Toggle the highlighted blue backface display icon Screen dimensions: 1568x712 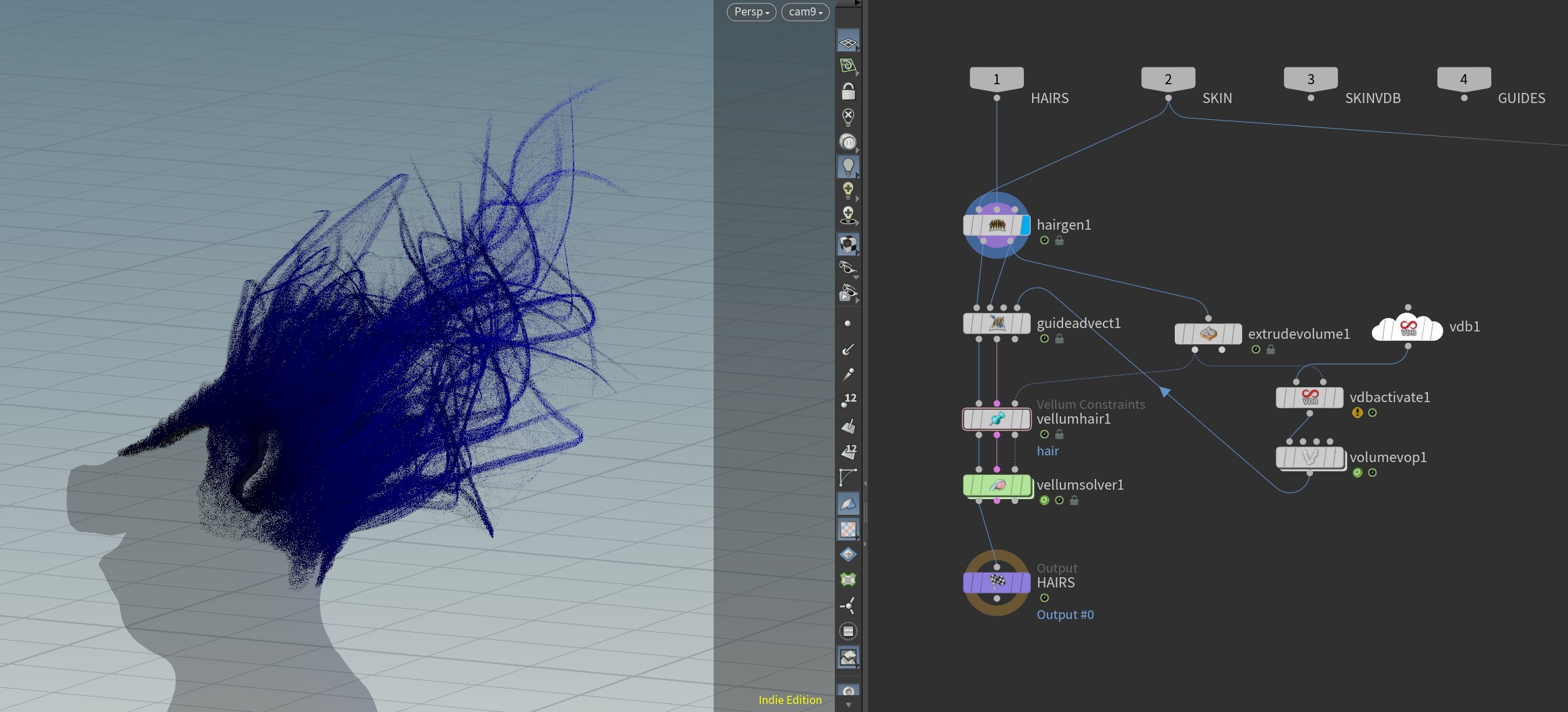pos(848,503)
